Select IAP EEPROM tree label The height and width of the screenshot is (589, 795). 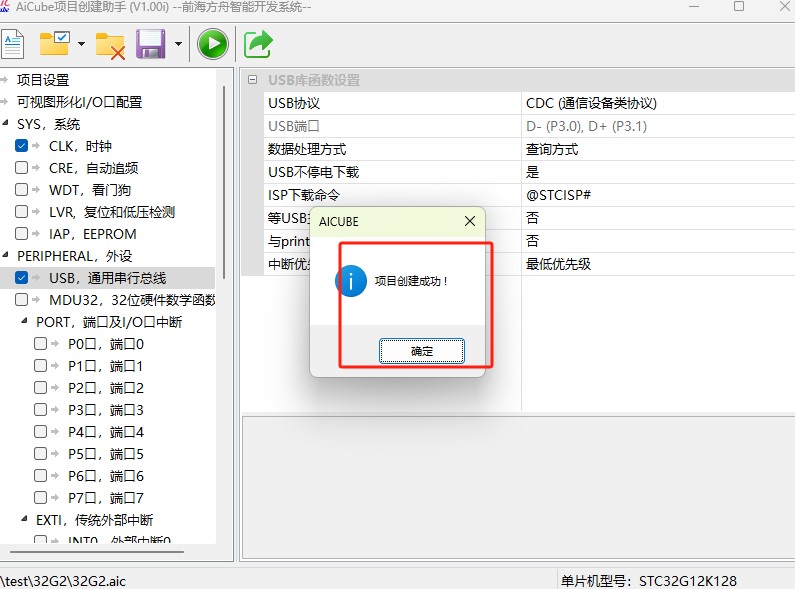92,234
